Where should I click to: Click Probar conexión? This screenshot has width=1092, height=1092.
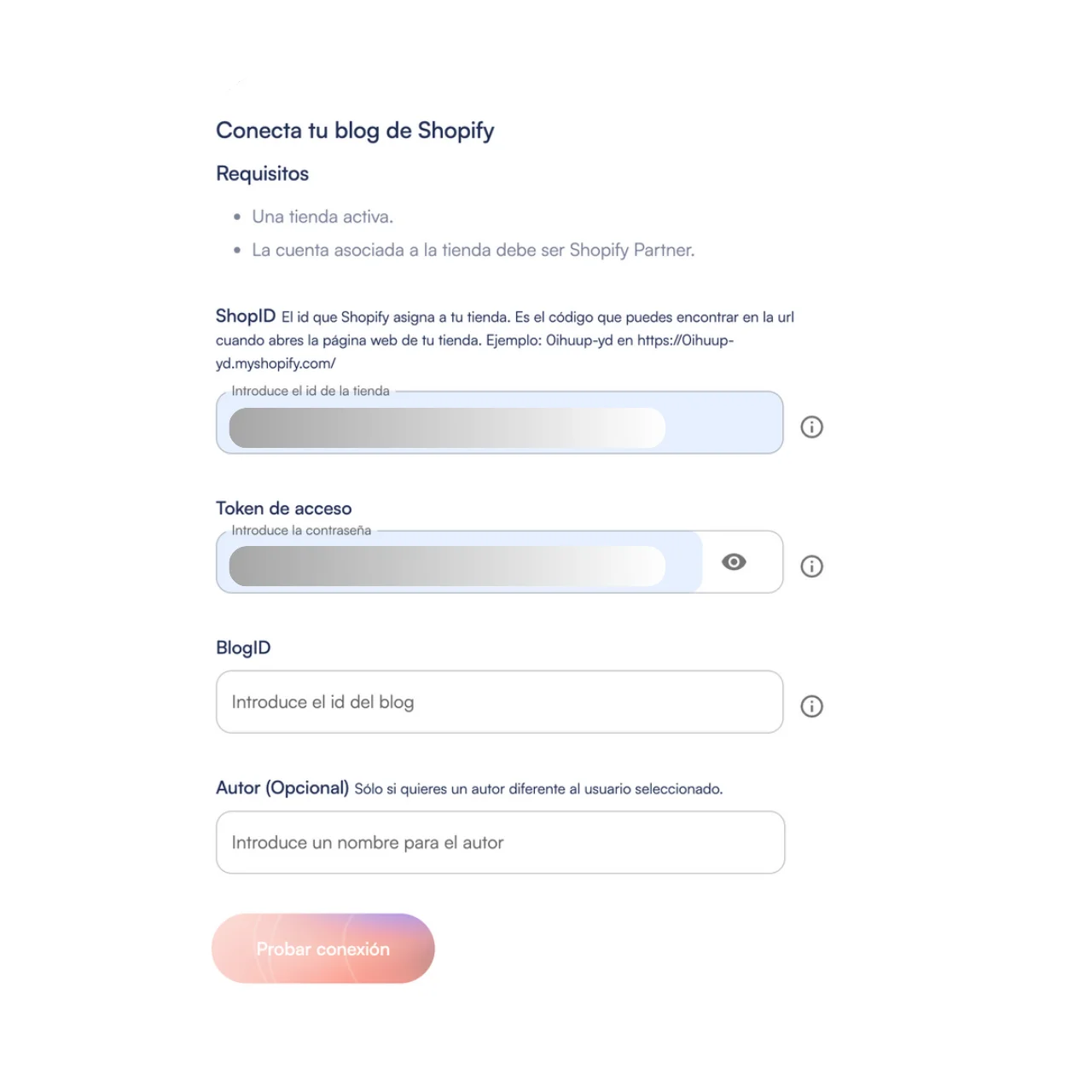(x=322, y=948)
